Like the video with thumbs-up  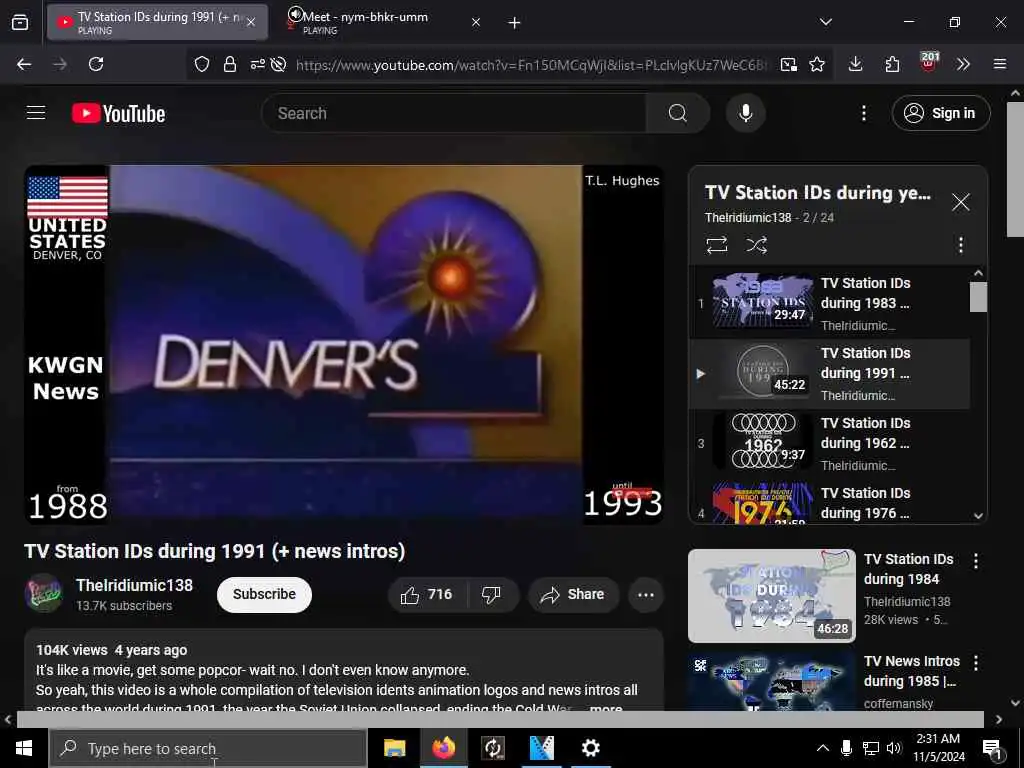point(426,594)
